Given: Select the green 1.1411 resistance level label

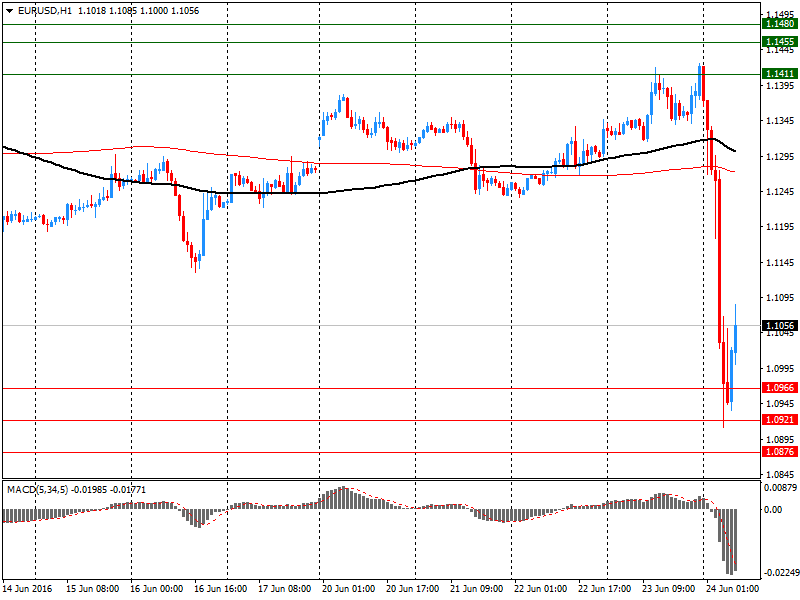Looking at the screenshot, I should point(780,73).
